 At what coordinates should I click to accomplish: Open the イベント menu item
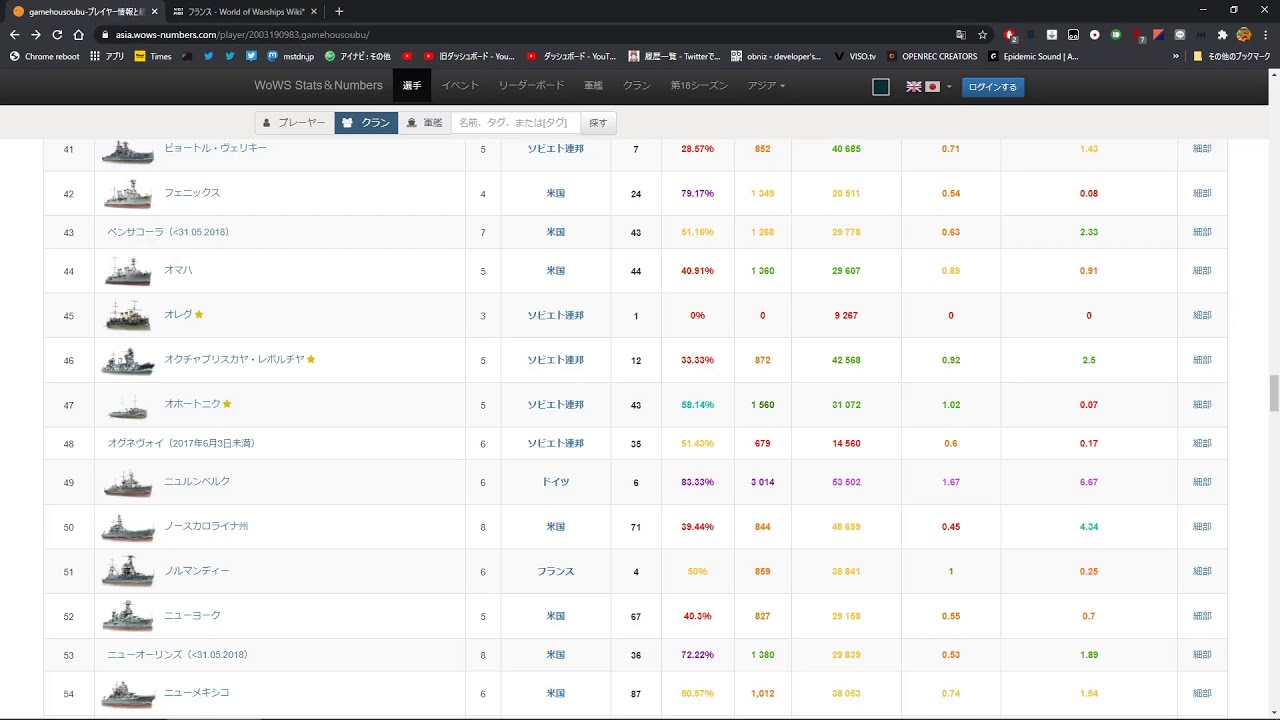tap(460, 86)
